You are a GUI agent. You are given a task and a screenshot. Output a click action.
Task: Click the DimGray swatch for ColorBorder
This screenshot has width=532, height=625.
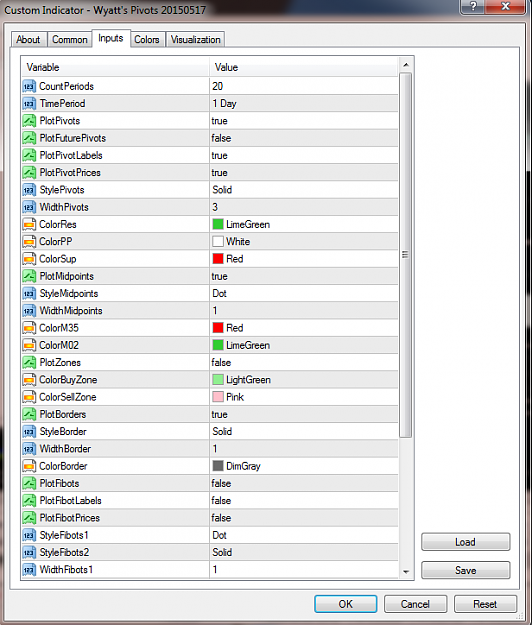coord(218,466)
